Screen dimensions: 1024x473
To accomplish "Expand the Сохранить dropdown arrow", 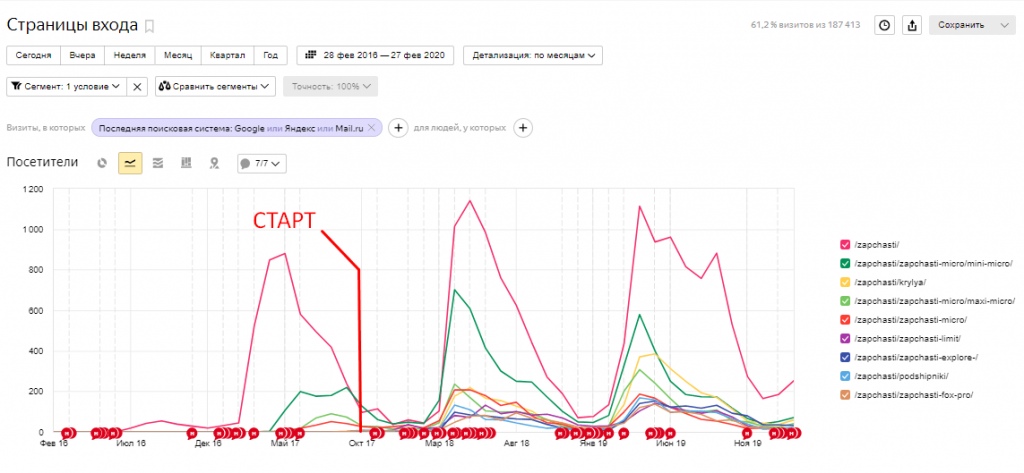I will 1004,25.
